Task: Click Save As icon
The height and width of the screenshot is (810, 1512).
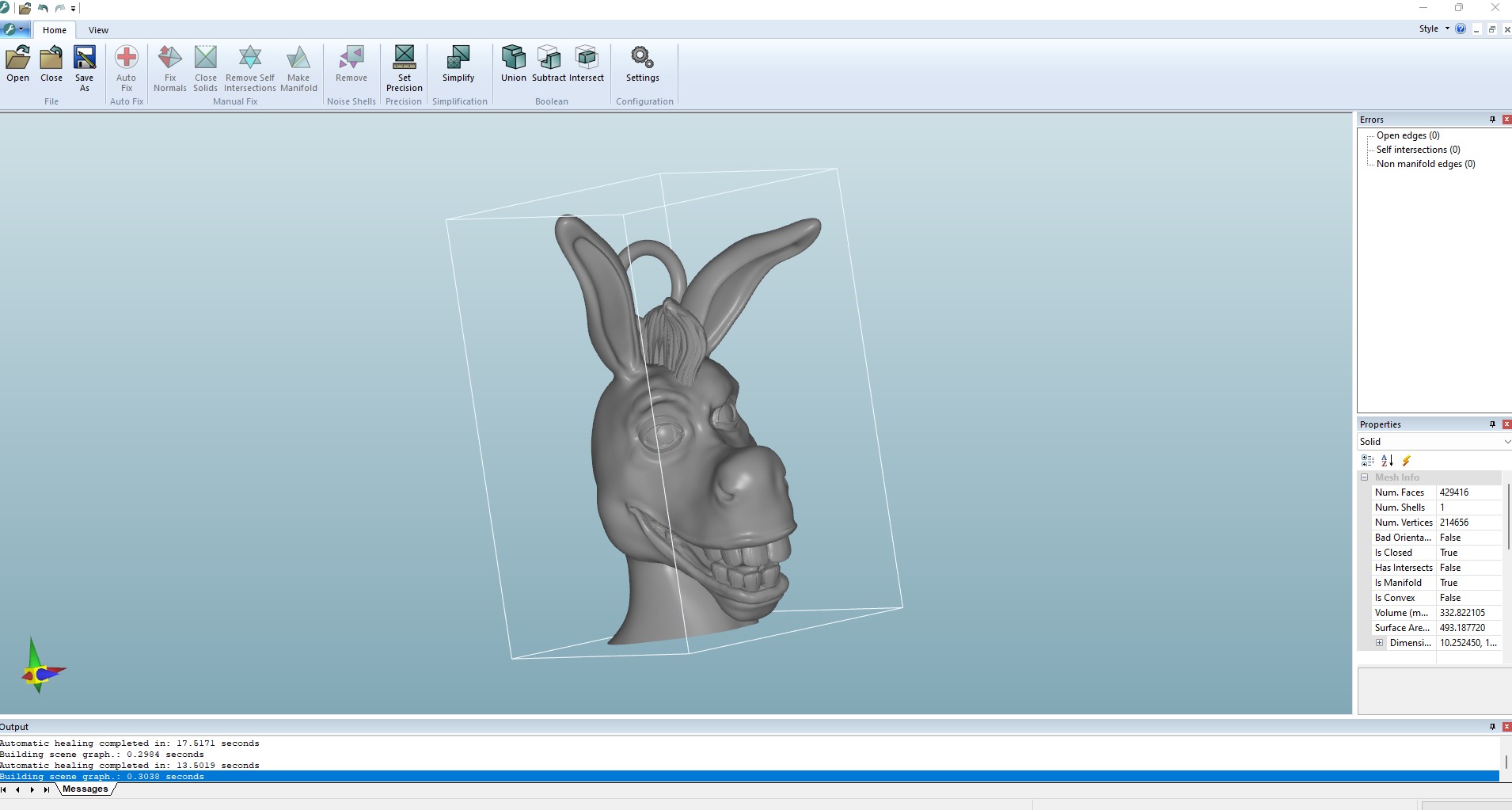Action: tap(85, 68)
